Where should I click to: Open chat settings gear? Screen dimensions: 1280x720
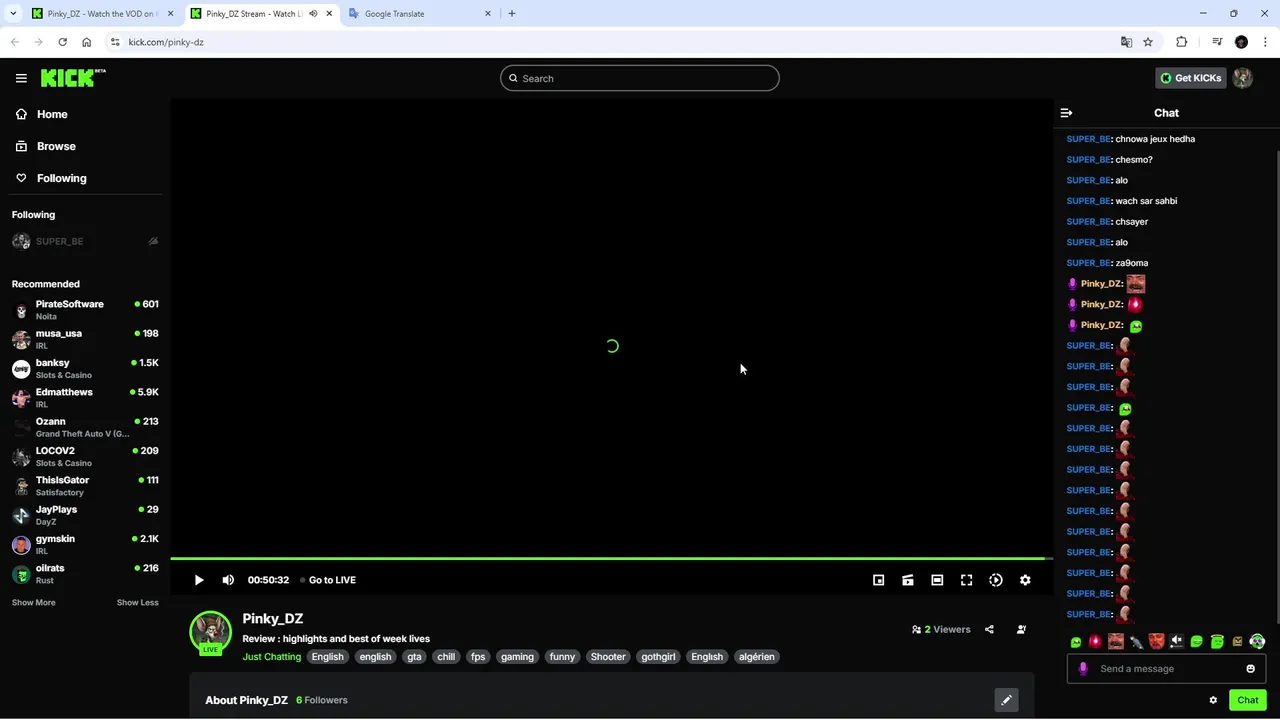pos(1213,700)
